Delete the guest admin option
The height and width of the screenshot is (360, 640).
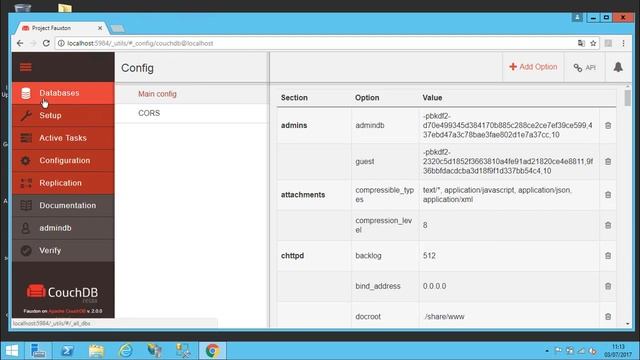(608, 161)
